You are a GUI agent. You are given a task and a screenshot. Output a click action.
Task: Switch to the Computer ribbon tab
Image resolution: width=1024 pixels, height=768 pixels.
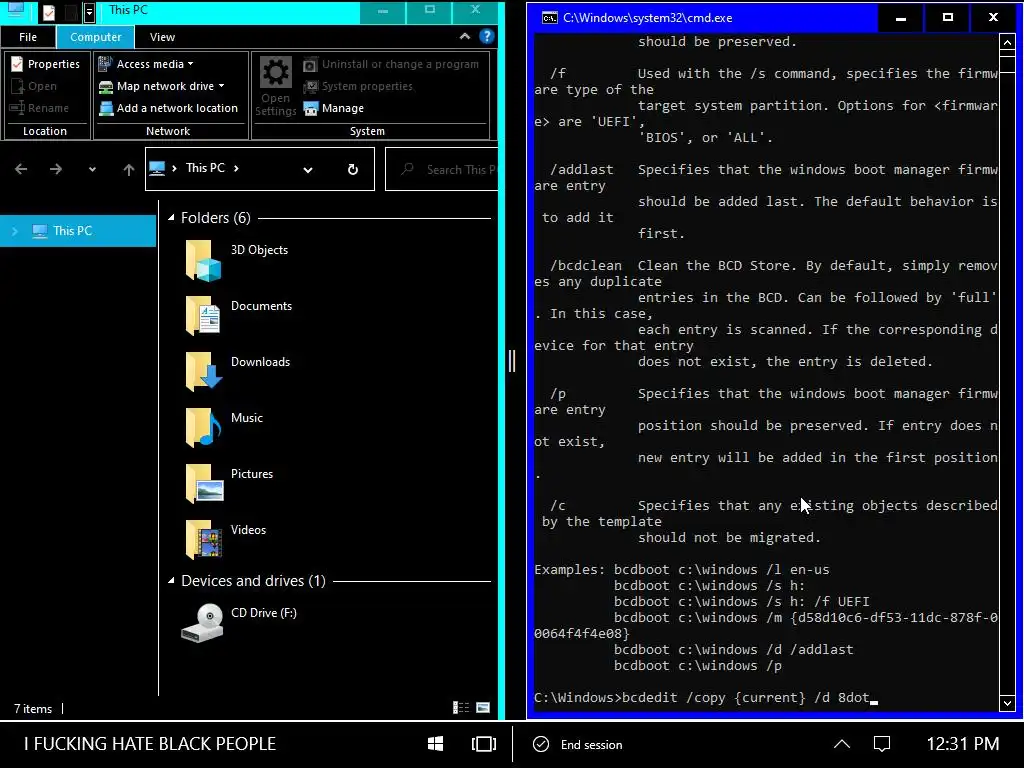click(95, 37)
